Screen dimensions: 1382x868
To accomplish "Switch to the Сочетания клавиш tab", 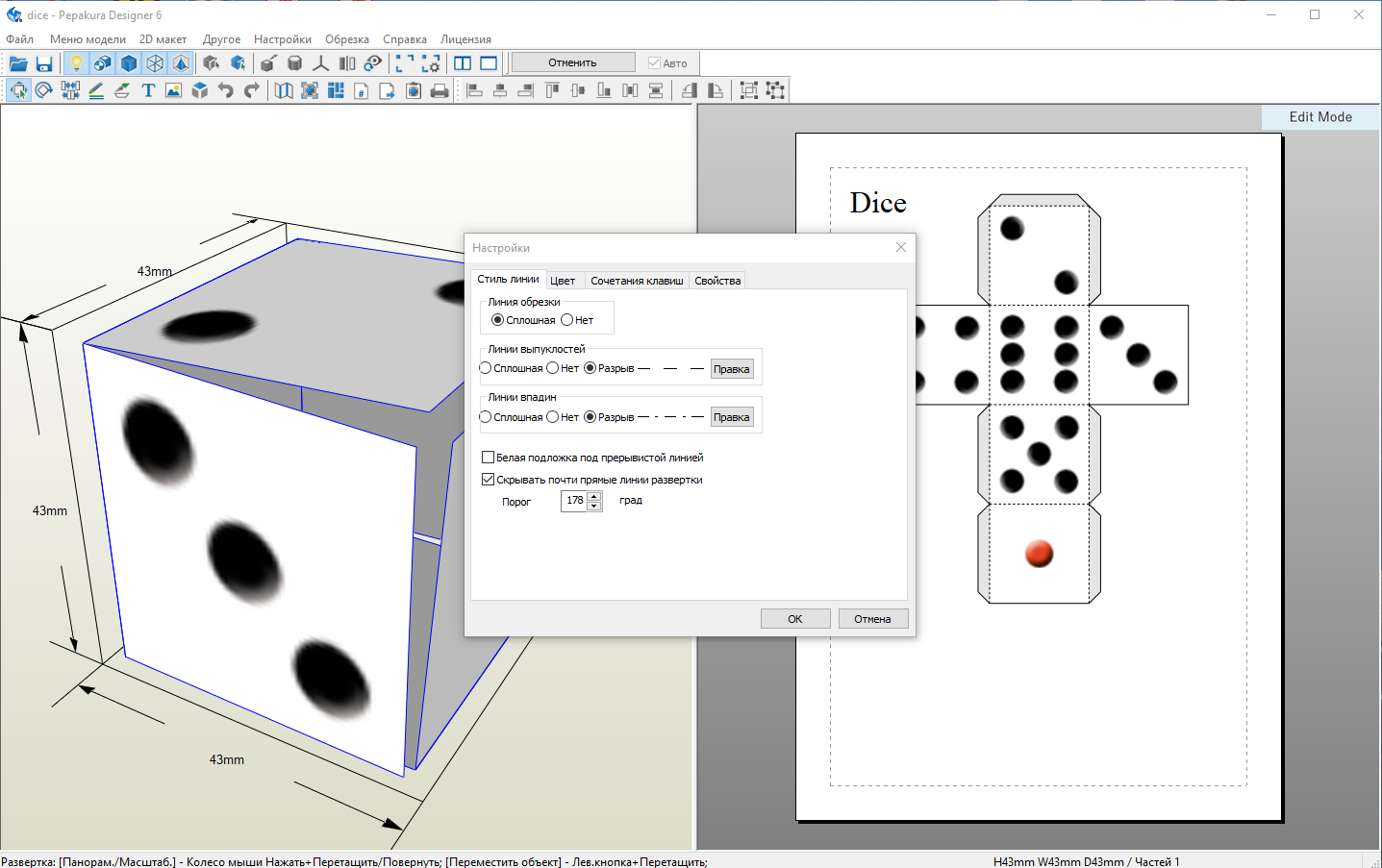I will [x=637, y=281].
